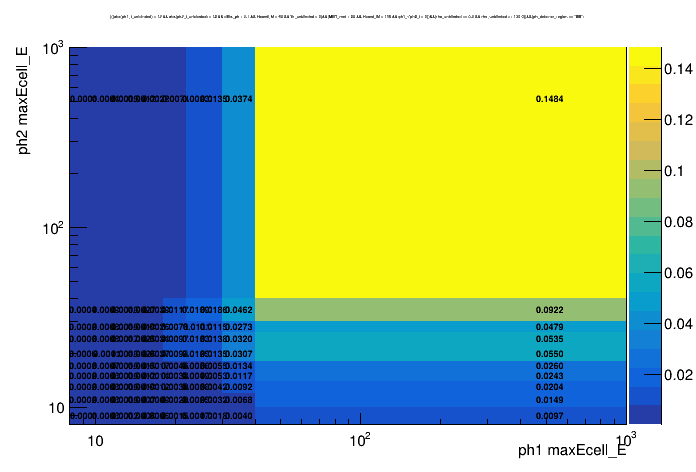The width and height of the screenshot is (696, 472).
Task: Click the yellow bin labeled 0.1484
Action: 549,99
